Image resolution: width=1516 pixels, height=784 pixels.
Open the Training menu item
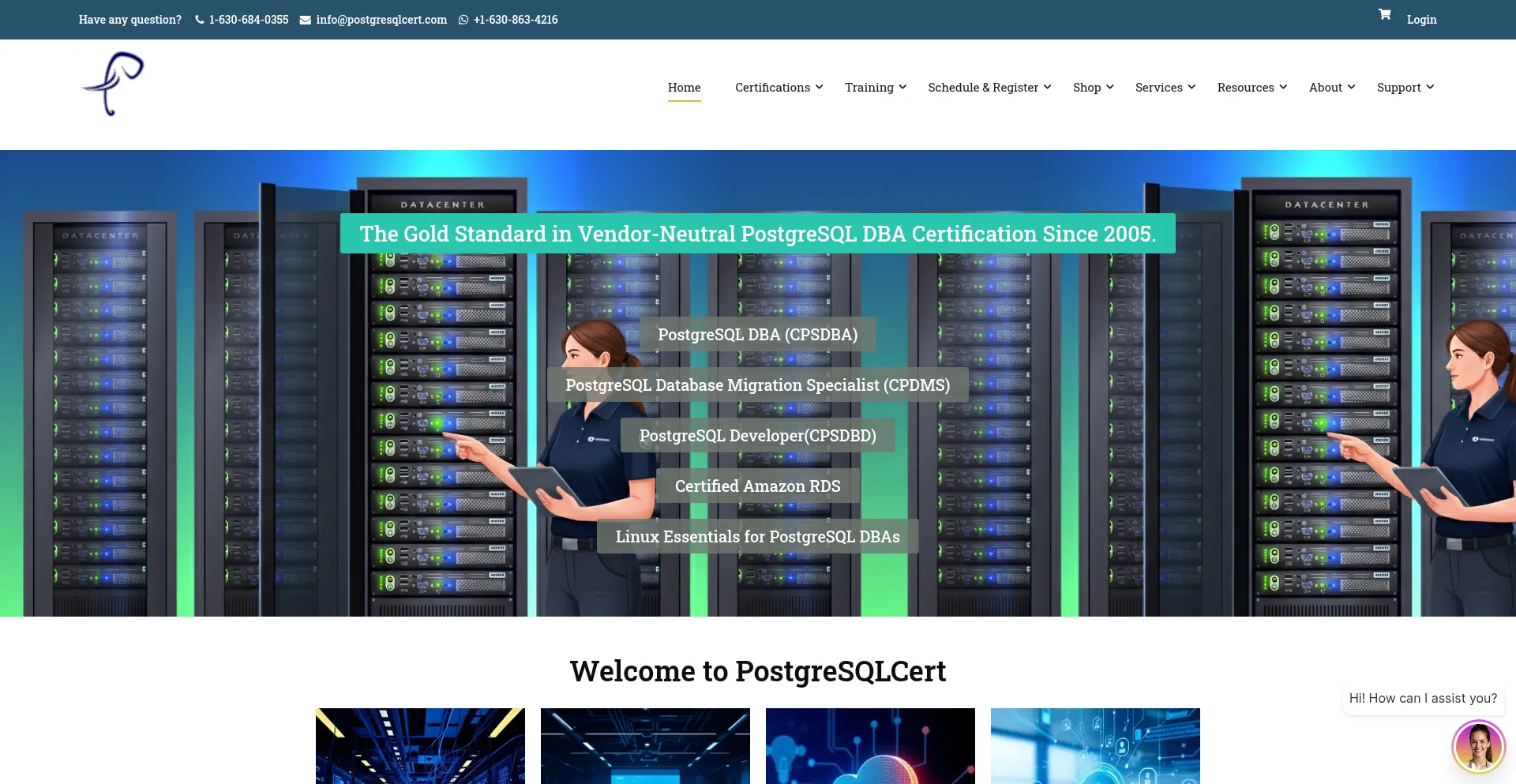869,88
